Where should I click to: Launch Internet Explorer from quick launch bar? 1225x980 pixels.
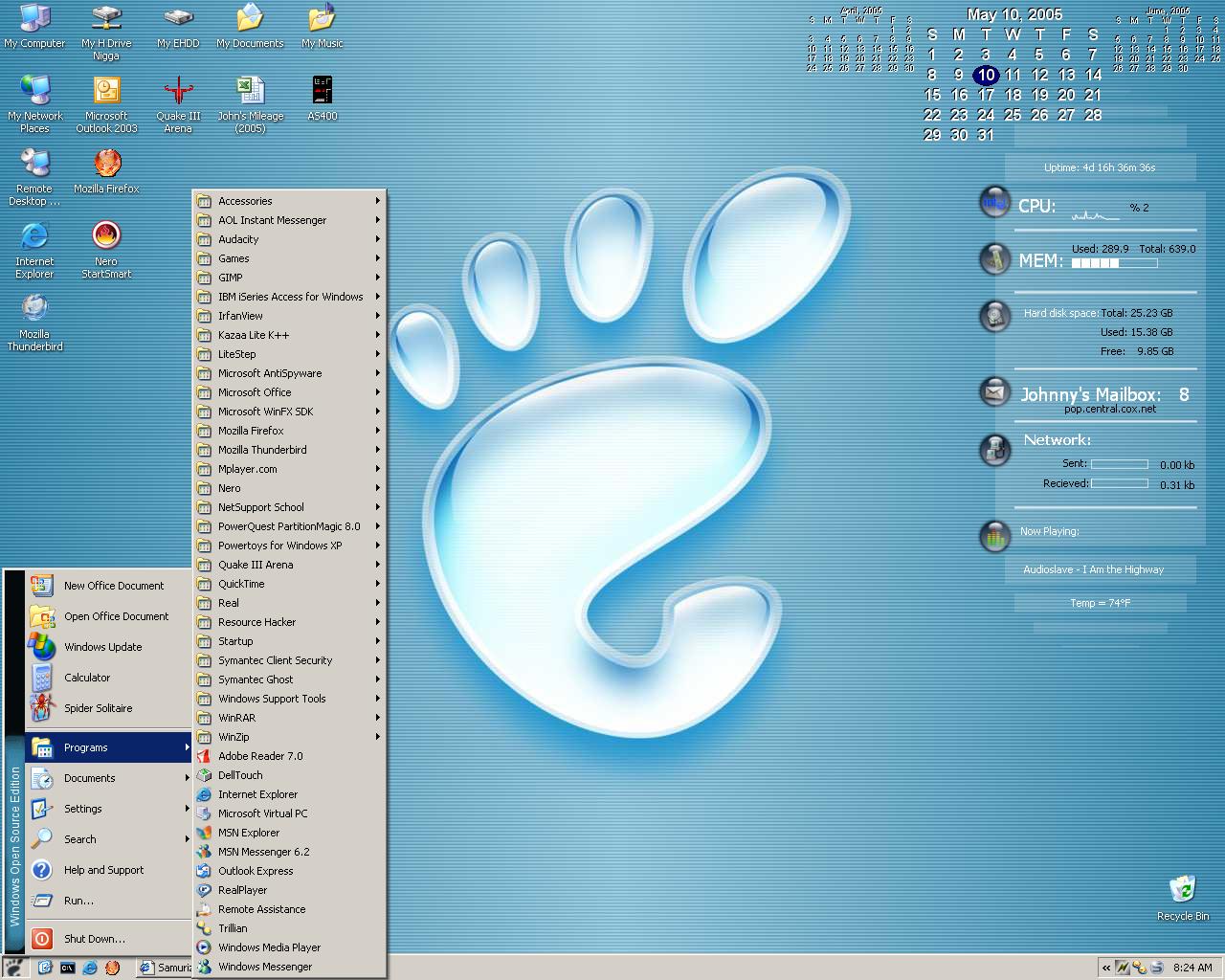pos(90,968)
